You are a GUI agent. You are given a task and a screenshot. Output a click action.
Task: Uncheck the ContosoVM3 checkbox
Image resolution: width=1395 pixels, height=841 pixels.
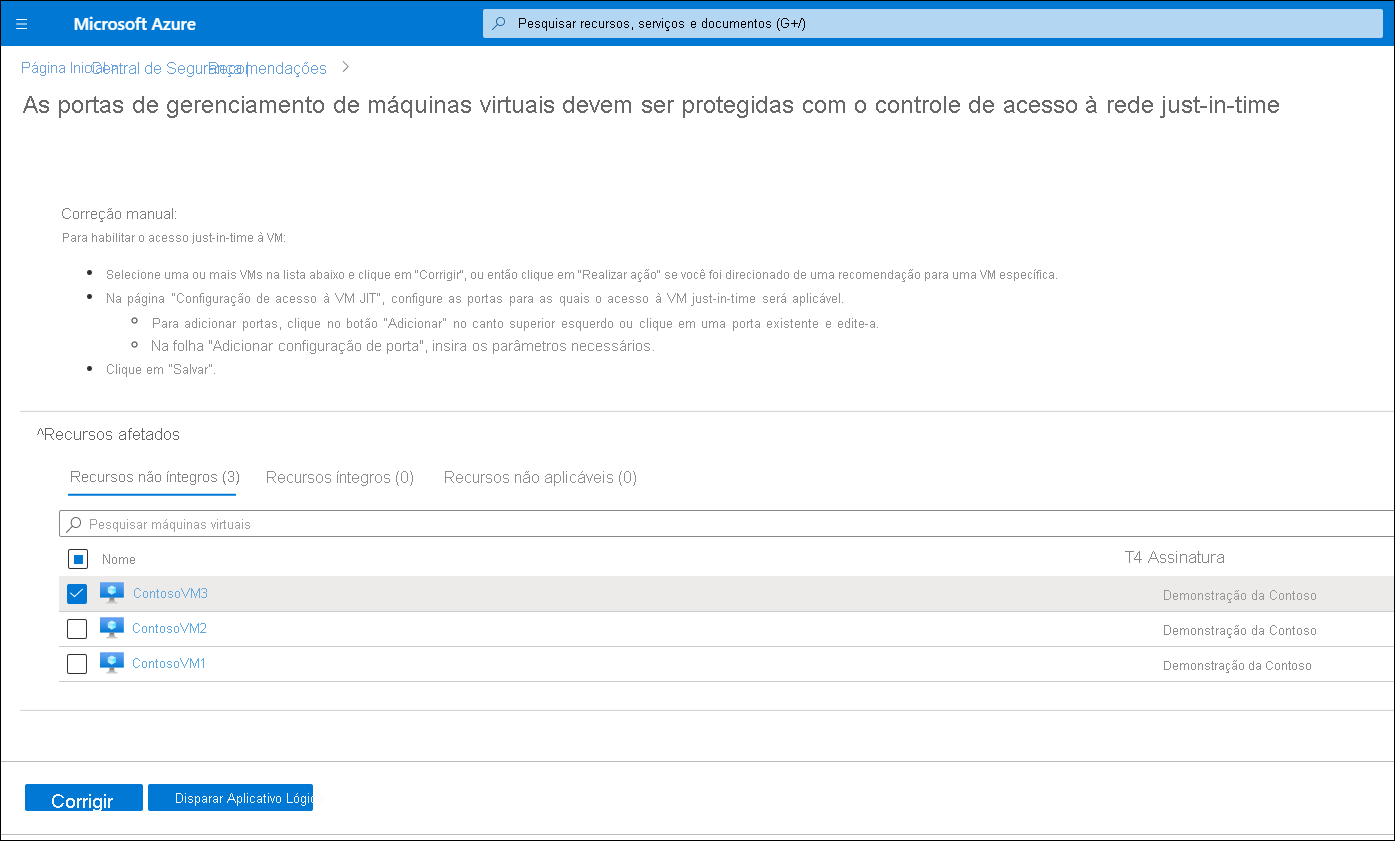coord(77,594)
